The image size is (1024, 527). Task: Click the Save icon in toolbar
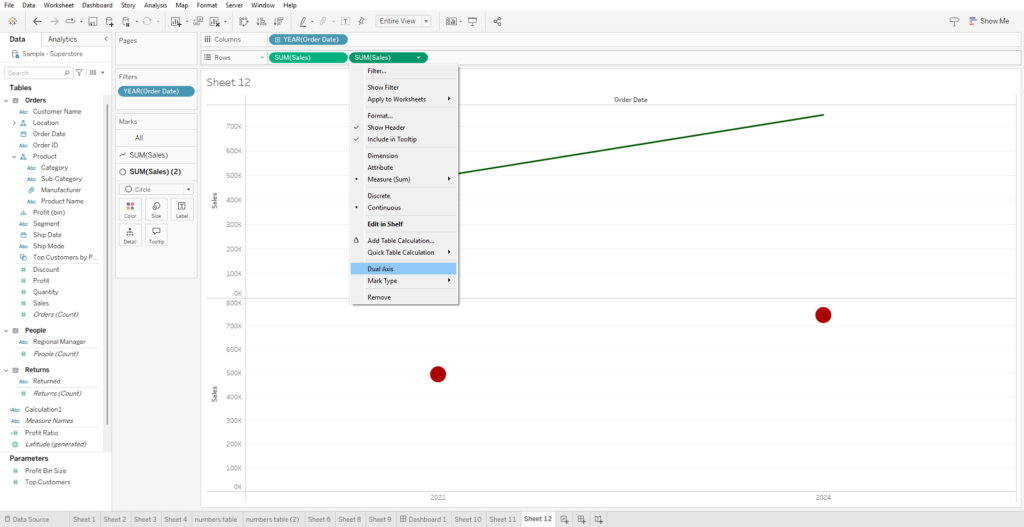[x=93, y=21]
